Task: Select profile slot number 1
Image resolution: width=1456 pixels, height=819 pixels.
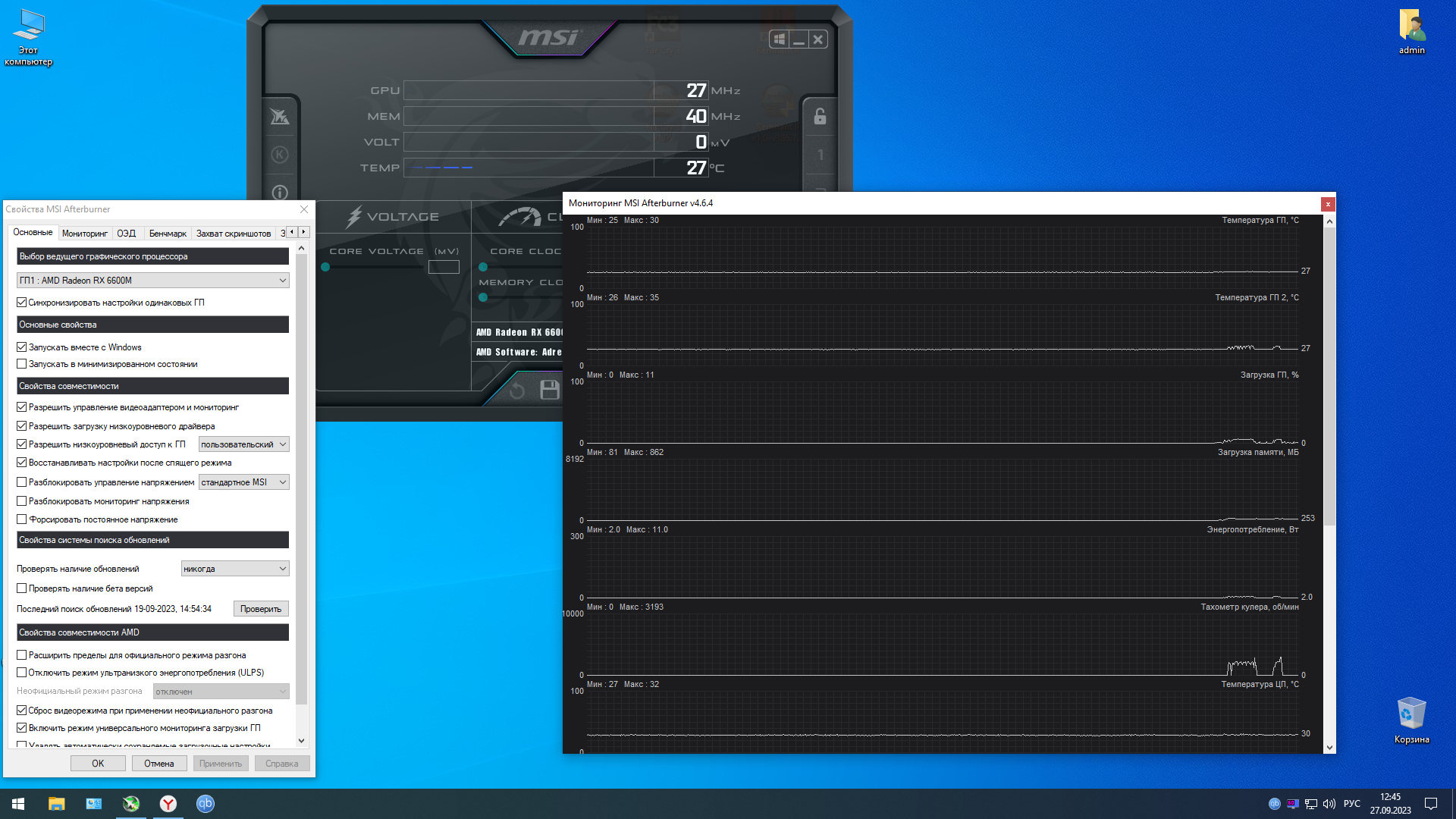Action: [820, 155]
